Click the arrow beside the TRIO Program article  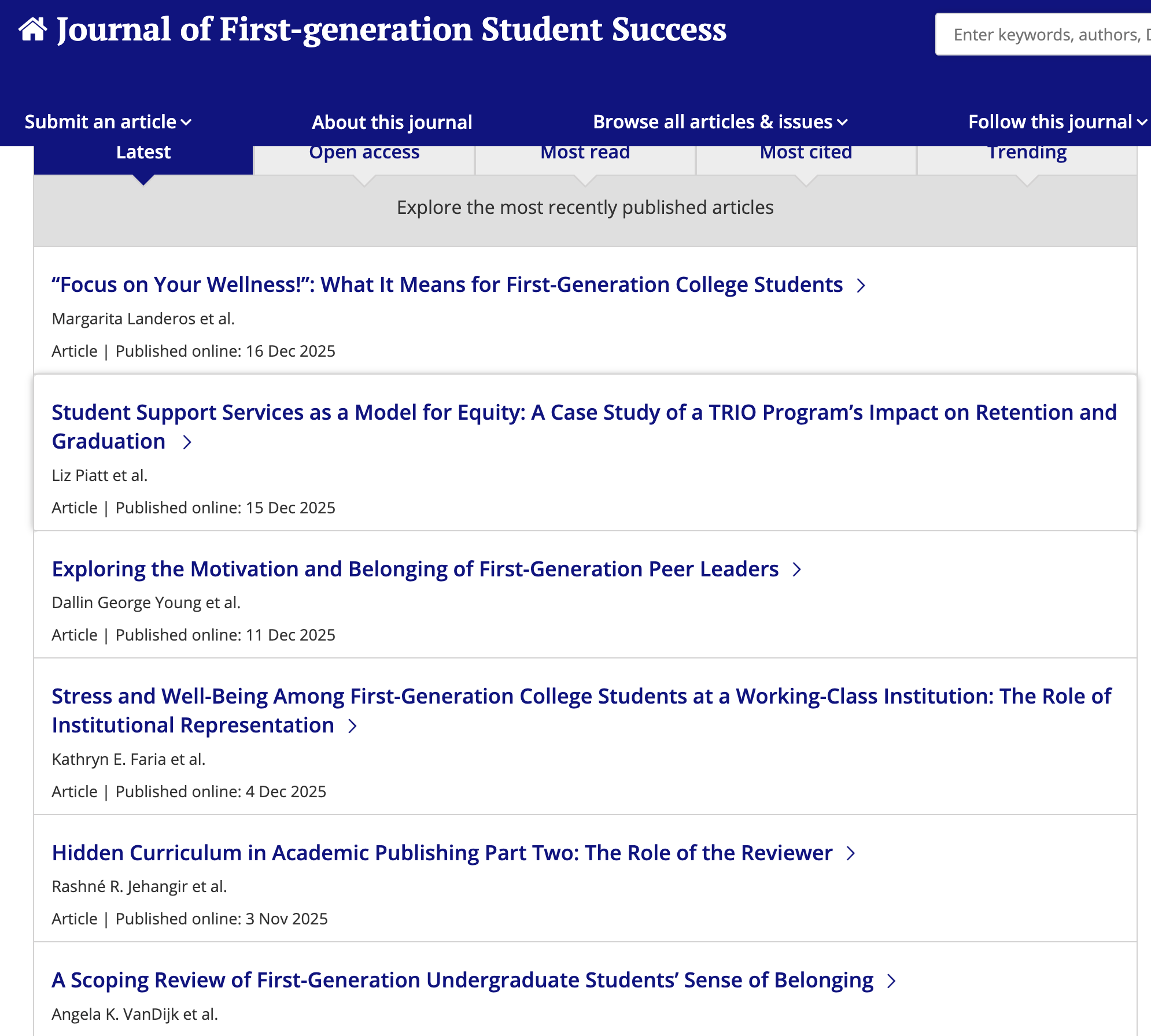[187, 442]
